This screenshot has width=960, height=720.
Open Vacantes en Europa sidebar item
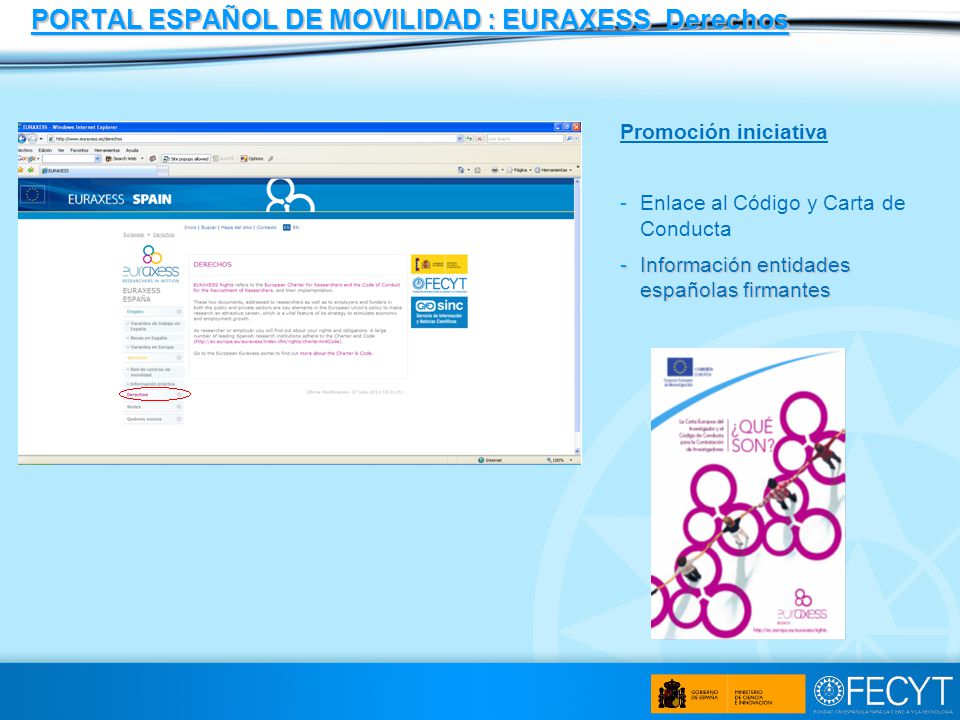coord(154,347)
